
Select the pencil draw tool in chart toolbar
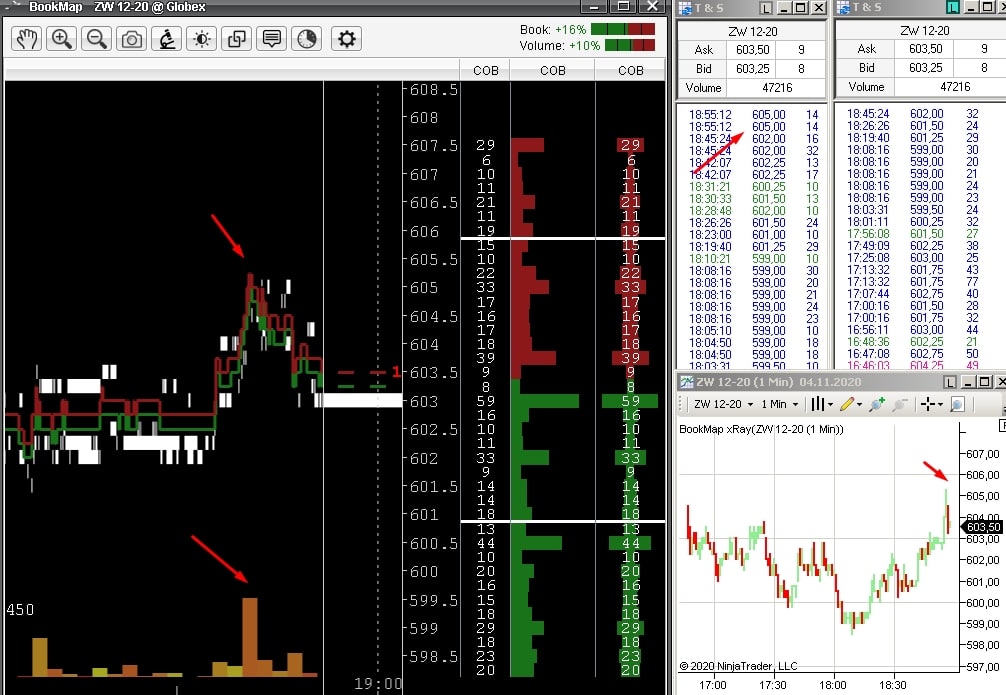click(847, 404)
